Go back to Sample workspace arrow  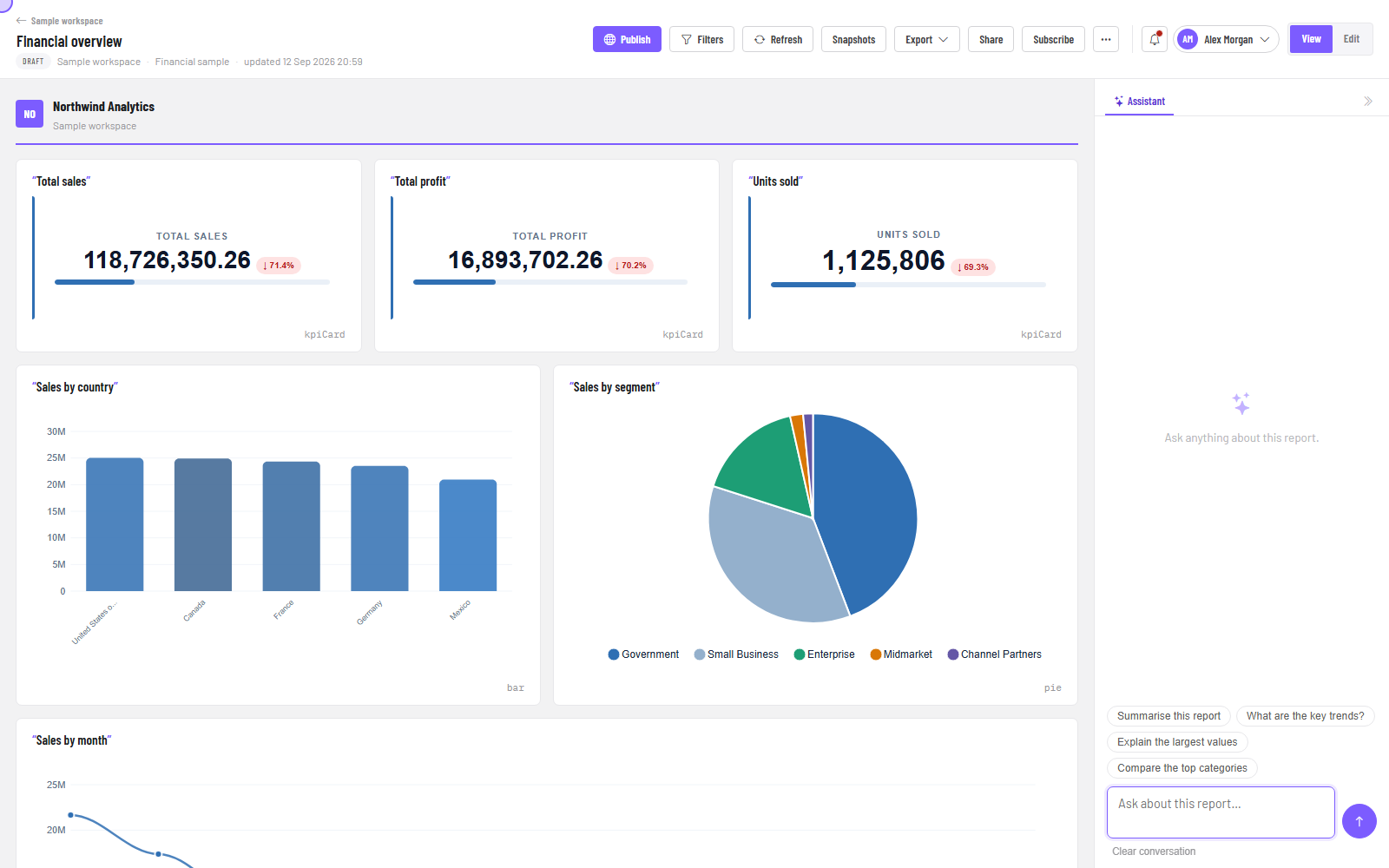pos(21,21)
